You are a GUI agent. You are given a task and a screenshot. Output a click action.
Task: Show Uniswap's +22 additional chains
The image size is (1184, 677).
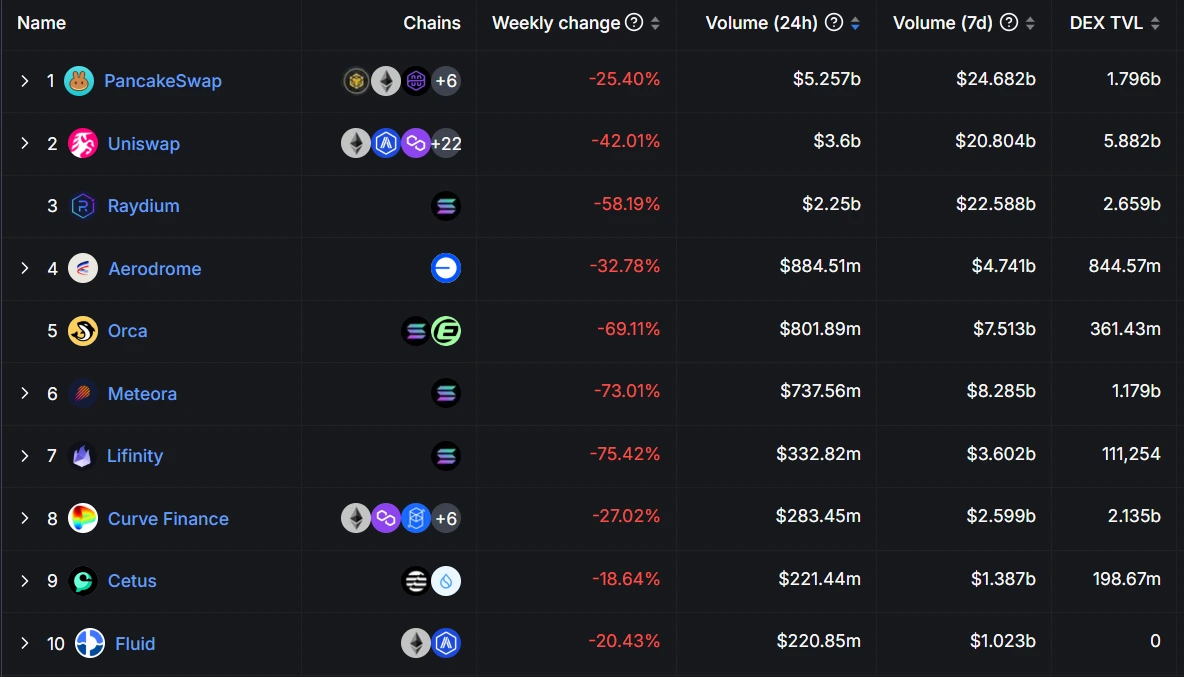click(x=446, y=144)
